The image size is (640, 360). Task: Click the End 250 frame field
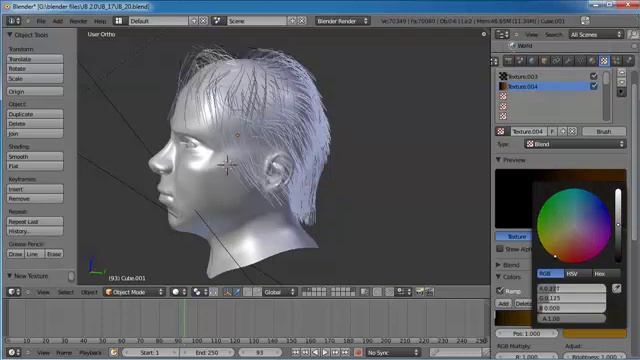pyautogui.click(x=207, y=352)
